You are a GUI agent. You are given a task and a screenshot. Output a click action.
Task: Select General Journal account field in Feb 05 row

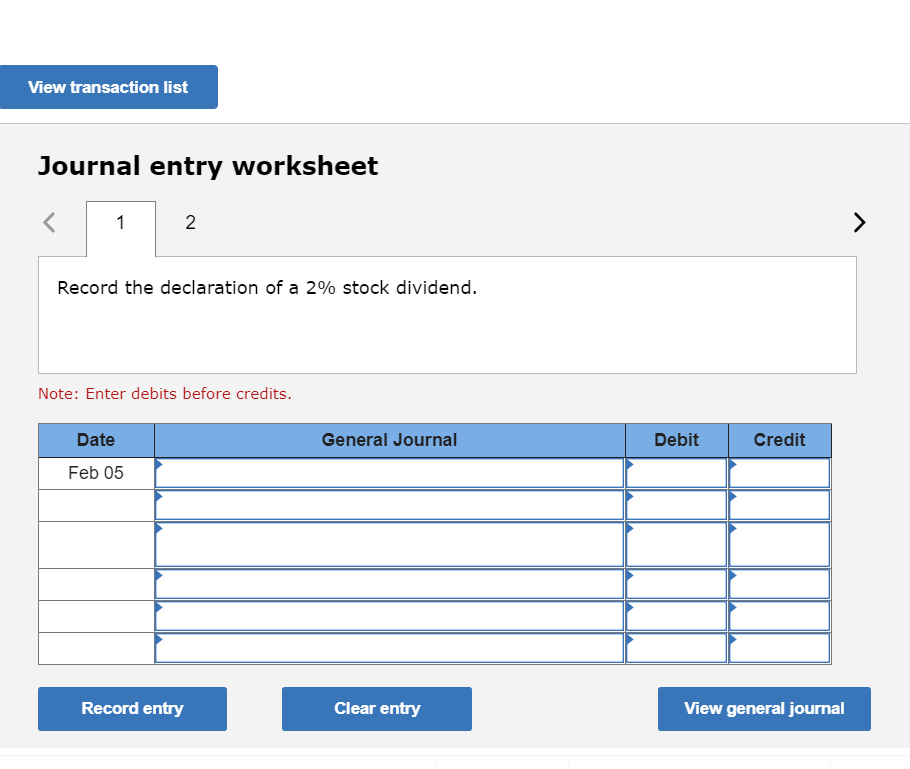point(389,473)
